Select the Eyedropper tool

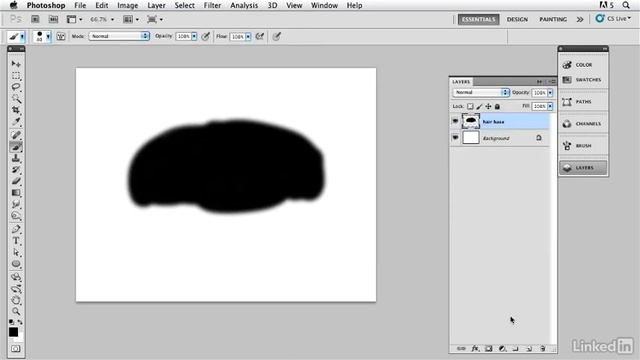pyautogui.click(x=16, y=121)
